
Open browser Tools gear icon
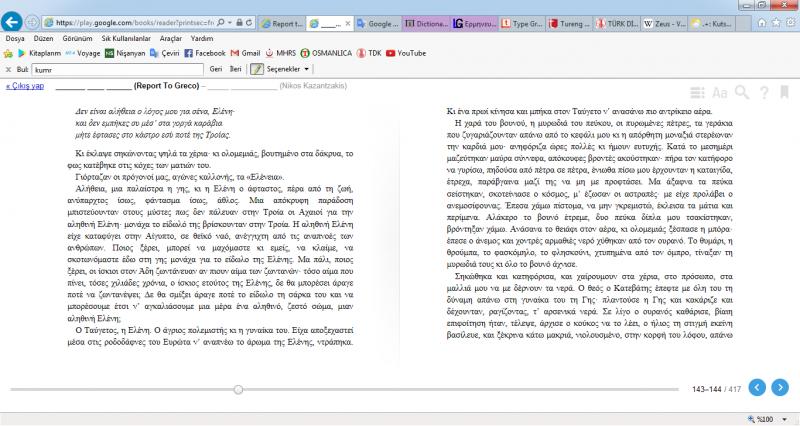(791, 23)
